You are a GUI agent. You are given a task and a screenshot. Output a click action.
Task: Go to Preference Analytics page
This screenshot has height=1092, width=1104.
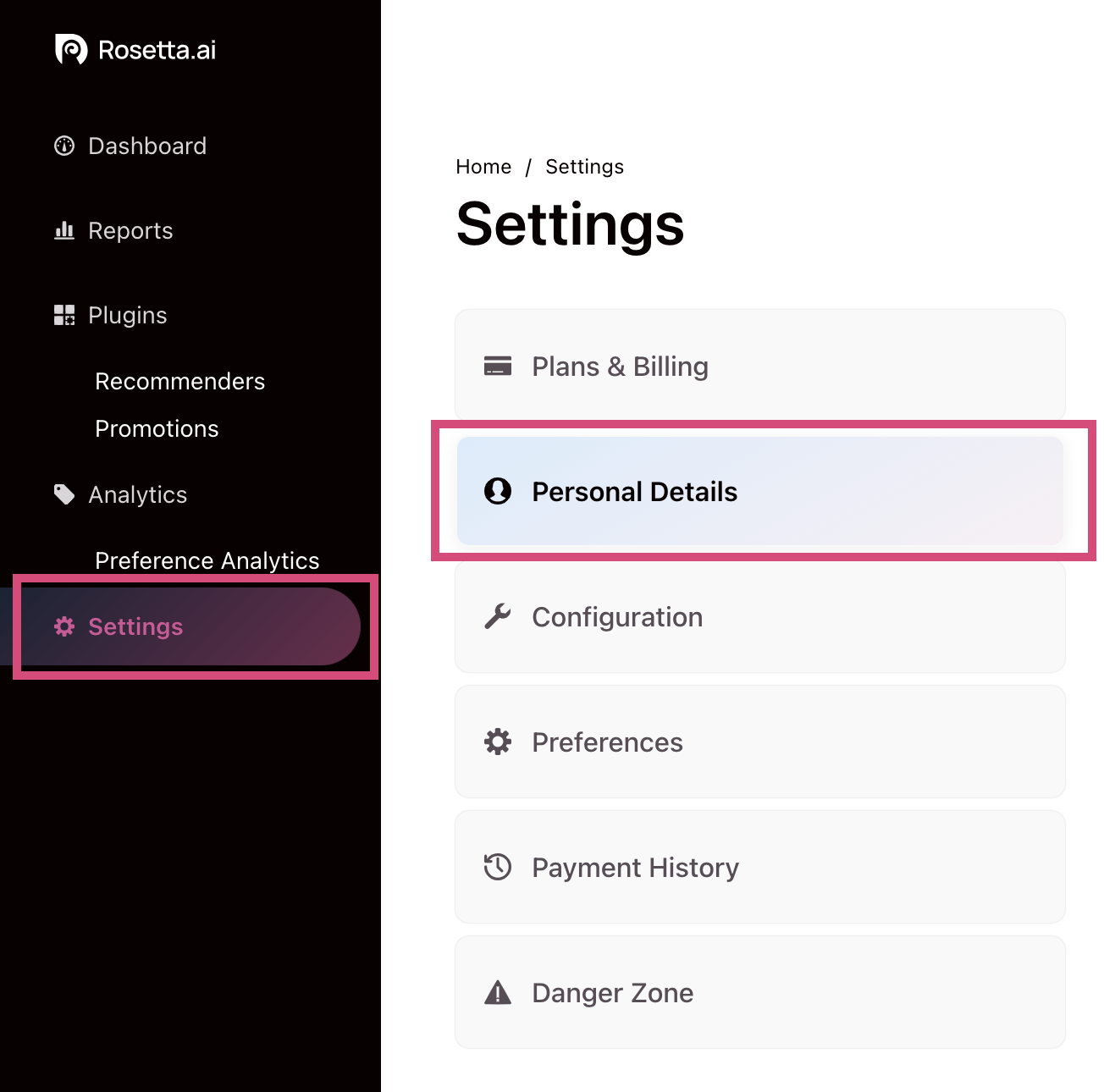tap(207, 560)
